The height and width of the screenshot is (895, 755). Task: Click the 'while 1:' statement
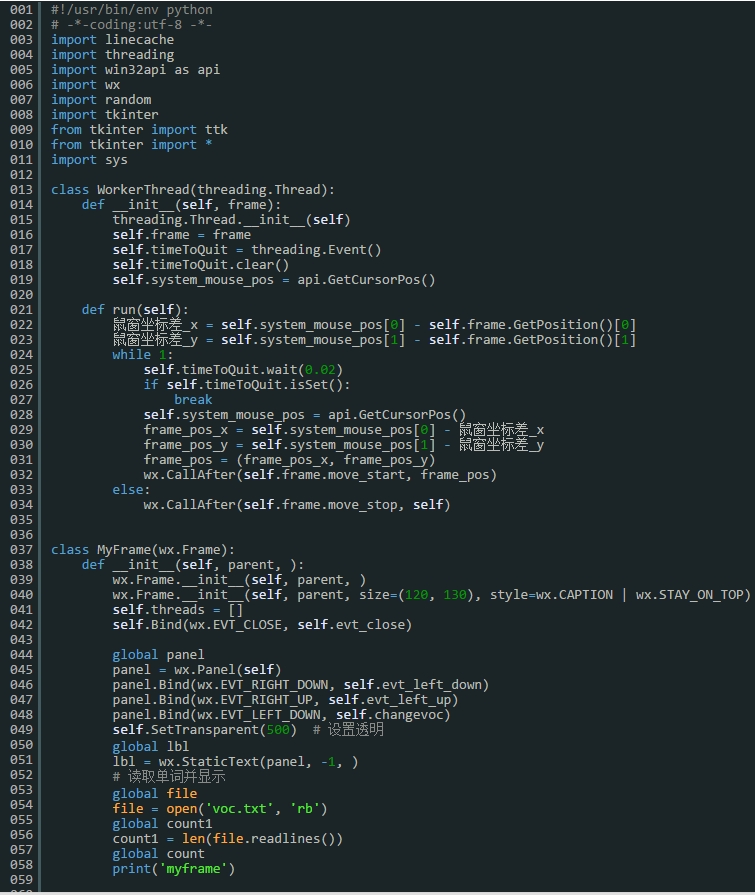[142, 354]
